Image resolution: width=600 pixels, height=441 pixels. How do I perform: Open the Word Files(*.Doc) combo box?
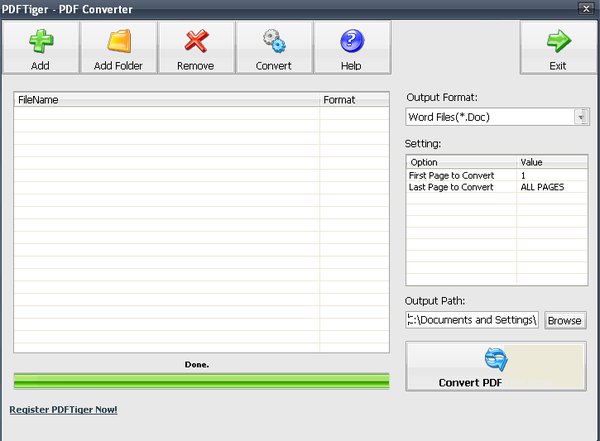497,117
